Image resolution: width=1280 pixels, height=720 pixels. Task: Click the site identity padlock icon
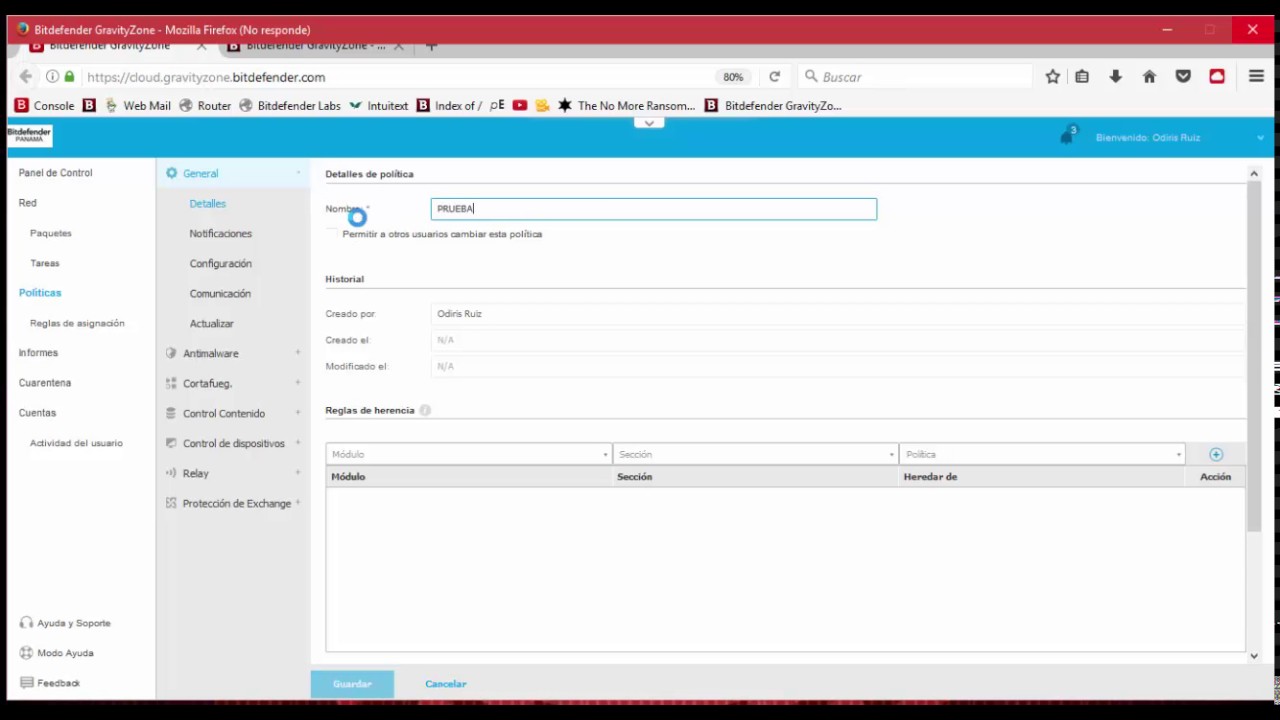[x=69, y=77]
